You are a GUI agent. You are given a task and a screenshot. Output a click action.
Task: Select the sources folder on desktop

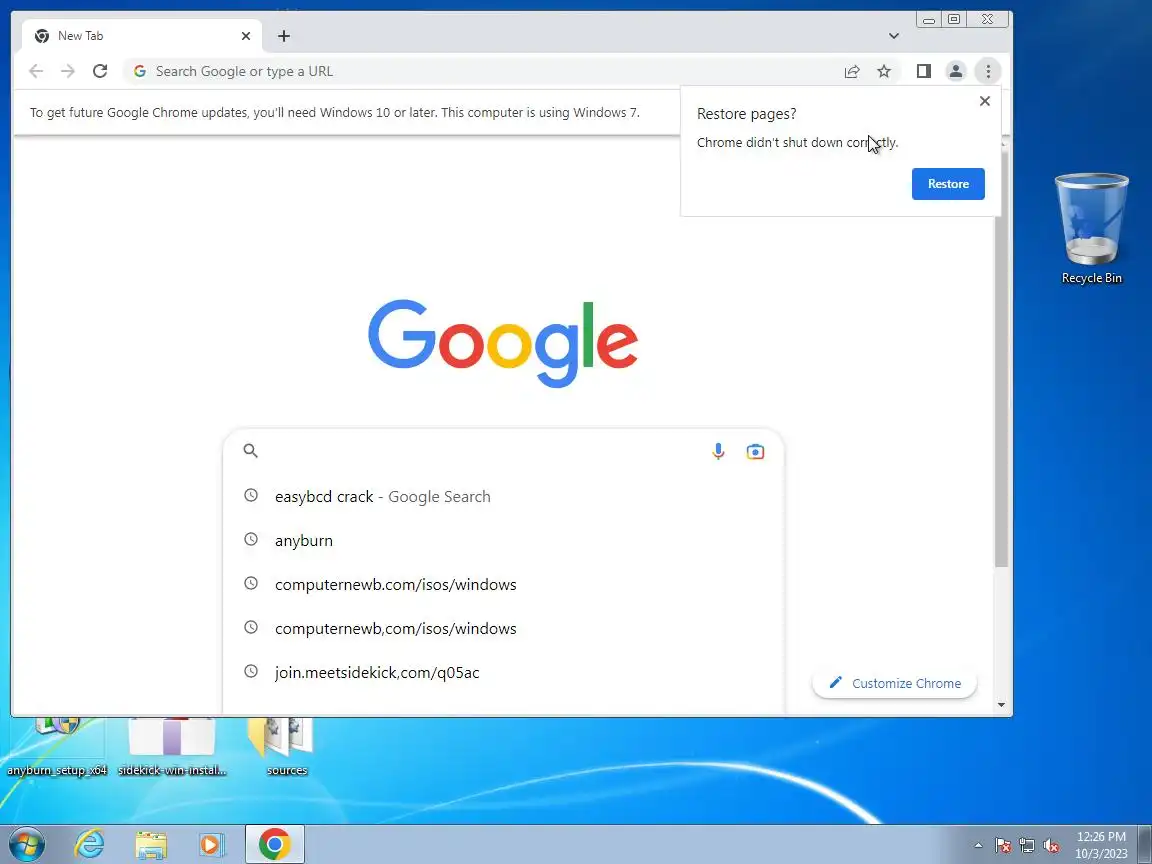click(287, 747)
